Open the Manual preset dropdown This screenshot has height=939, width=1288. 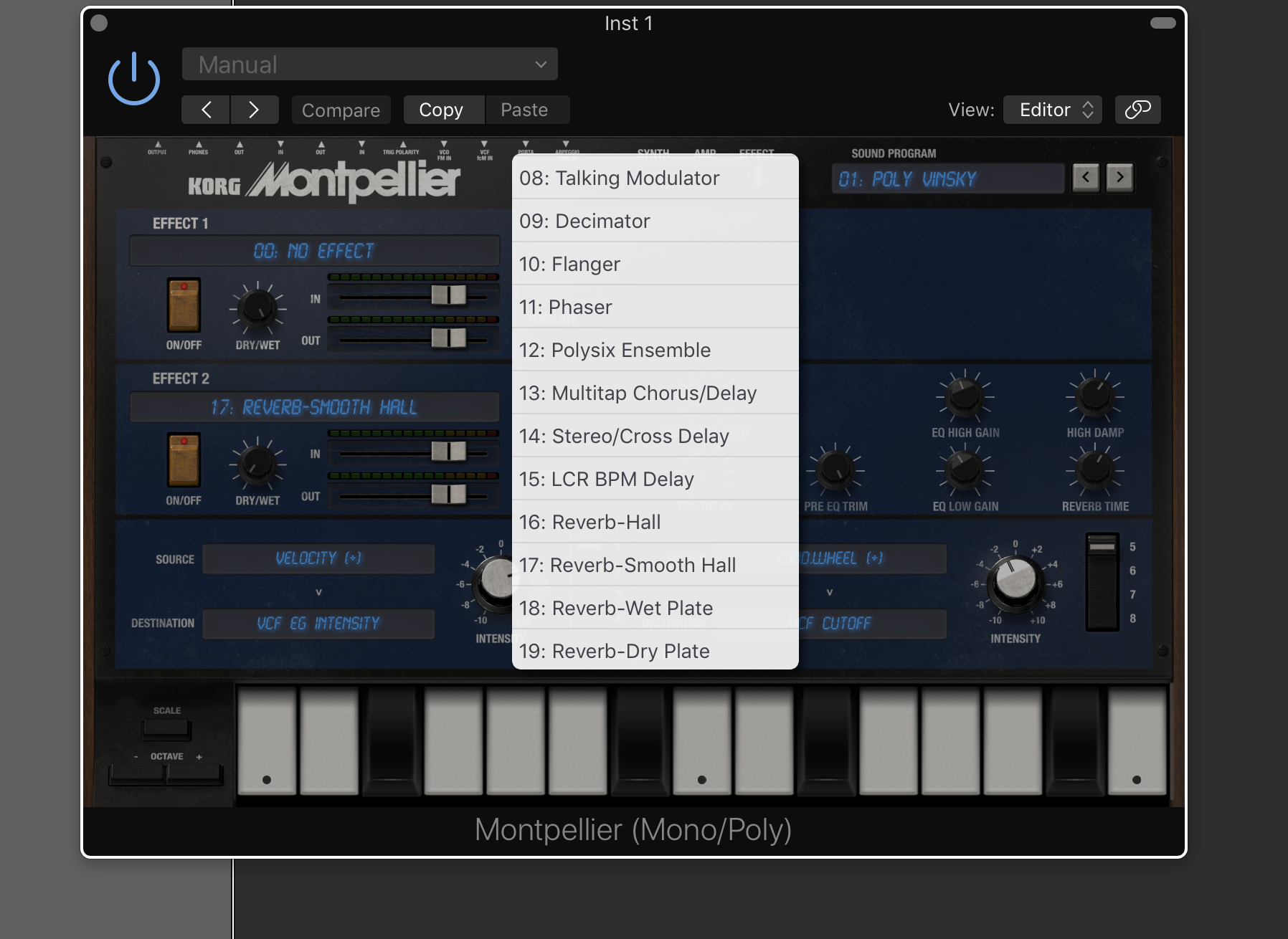point(370,65)
